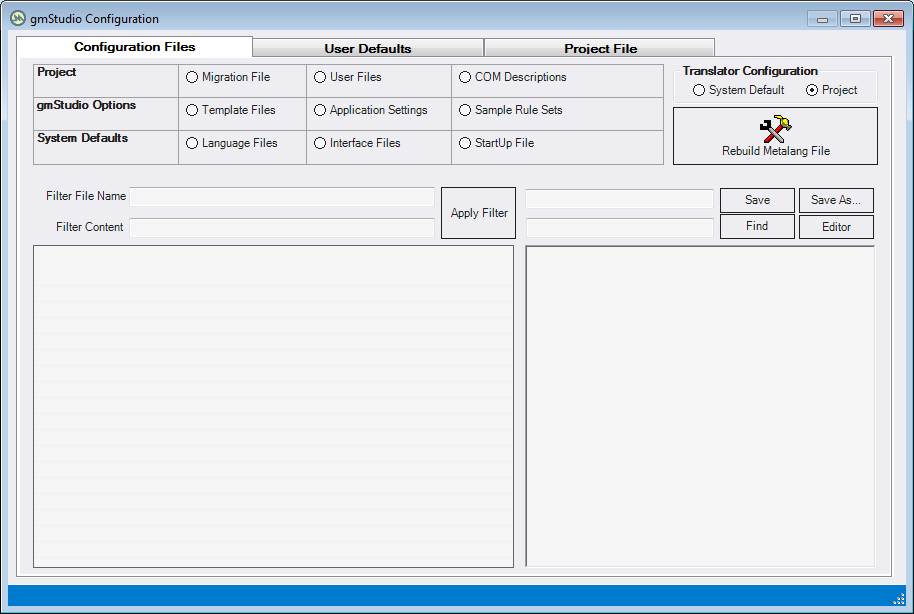Pick the Application Settings radio button
This screenshot has width=914, height=614.
coord(320,111)
